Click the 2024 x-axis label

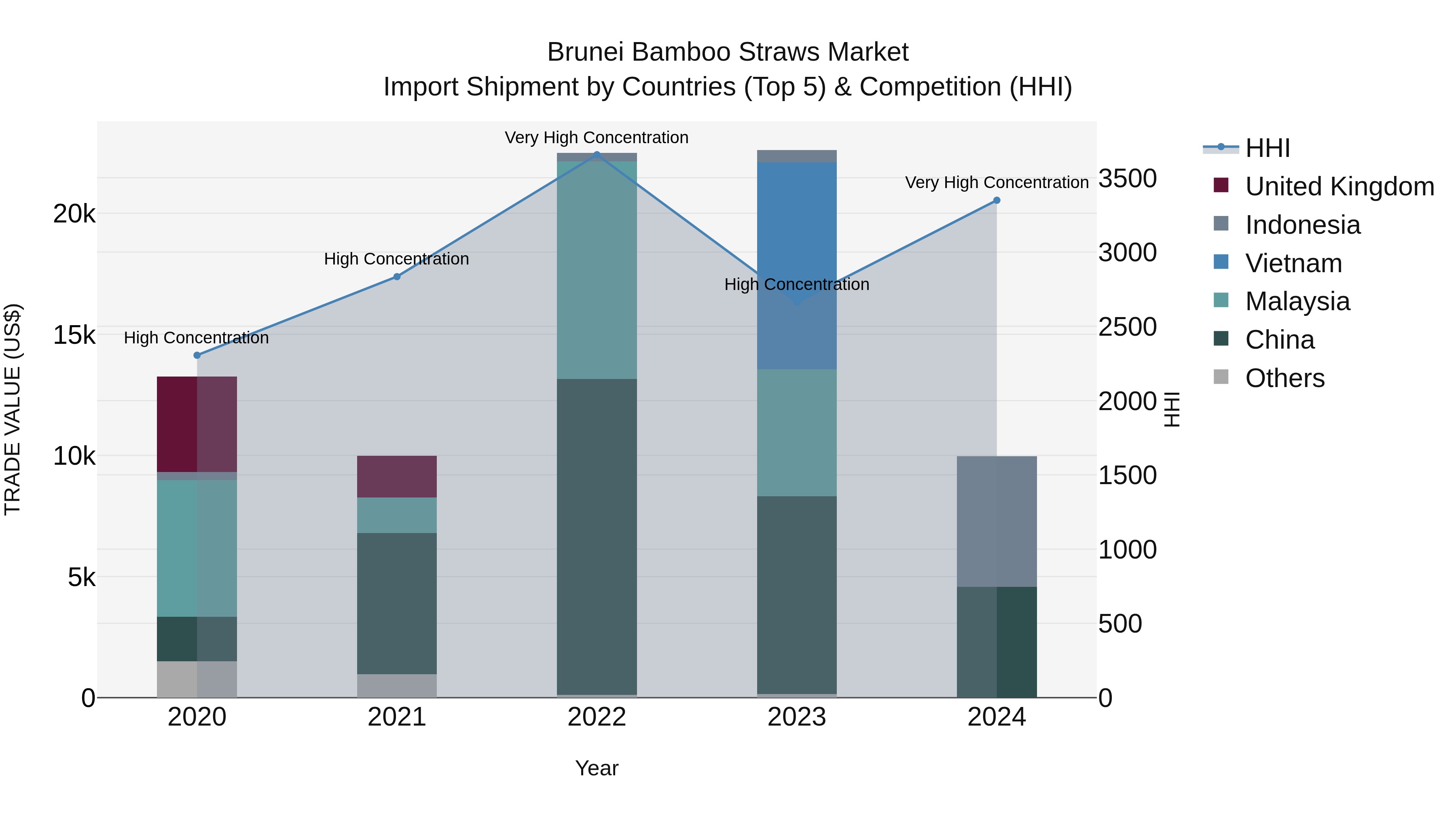pos(997,717)
